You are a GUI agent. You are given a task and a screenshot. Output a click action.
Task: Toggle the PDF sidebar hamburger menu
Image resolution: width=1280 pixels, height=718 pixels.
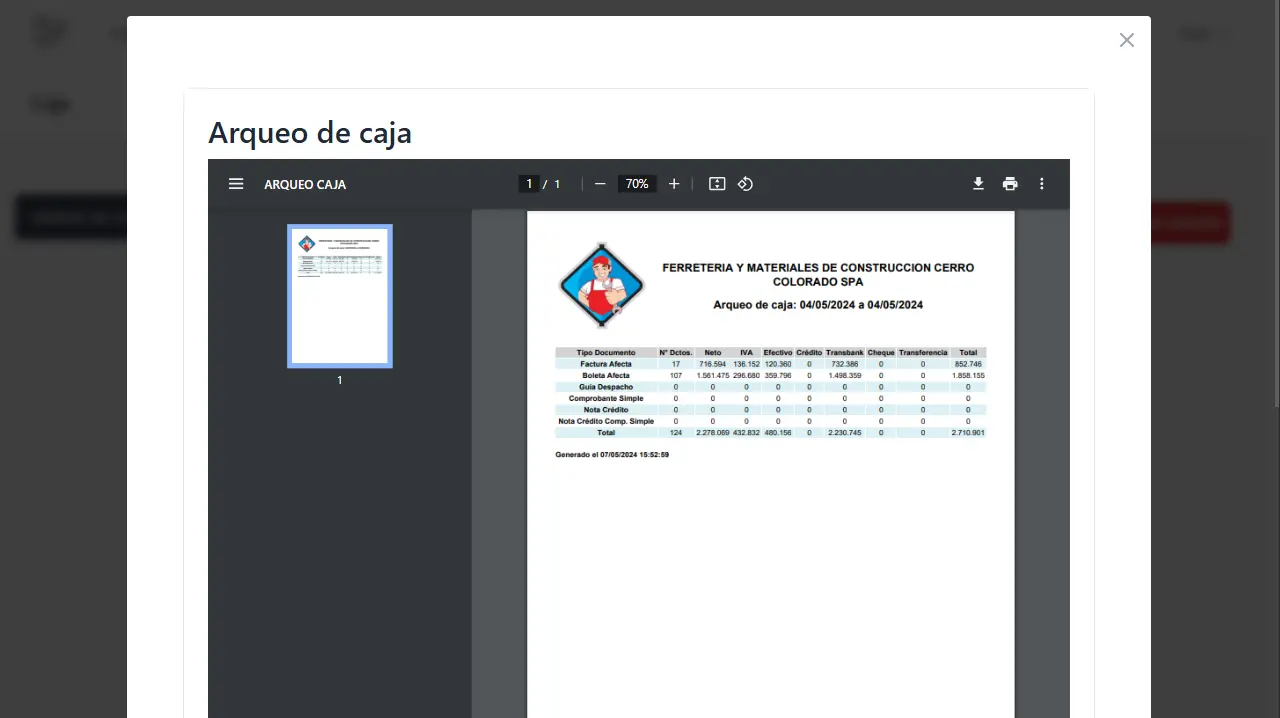coord(236,184)
